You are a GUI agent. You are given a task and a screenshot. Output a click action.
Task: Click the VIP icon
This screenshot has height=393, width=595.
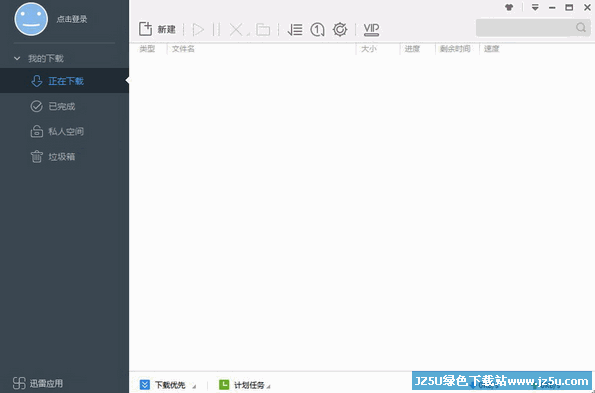[x=371, y=29]
